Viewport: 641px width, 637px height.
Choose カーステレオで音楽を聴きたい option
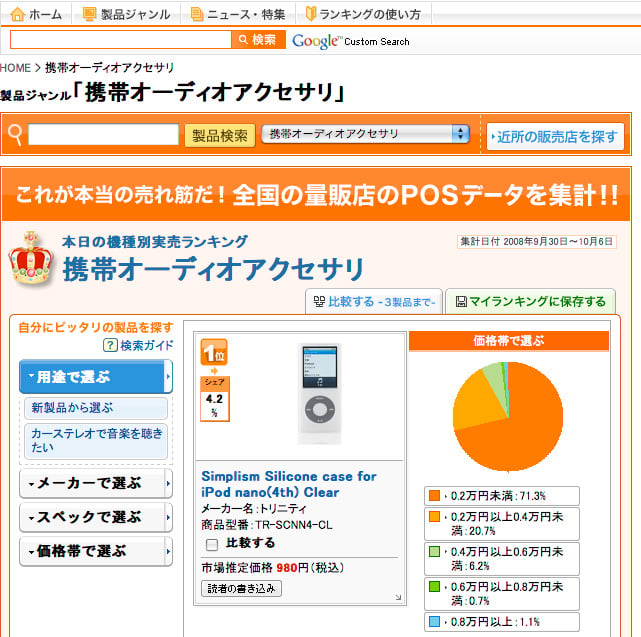click(x=96, y=440)
